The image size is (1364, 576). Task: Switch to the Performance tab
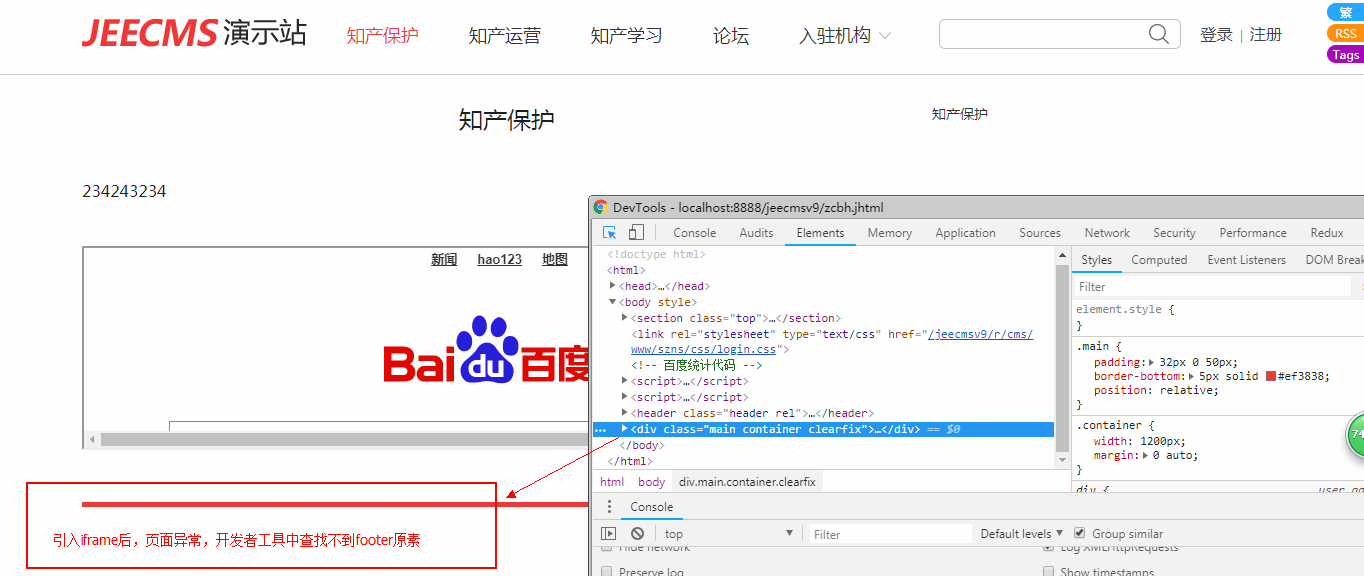[x=1253, y=233]
